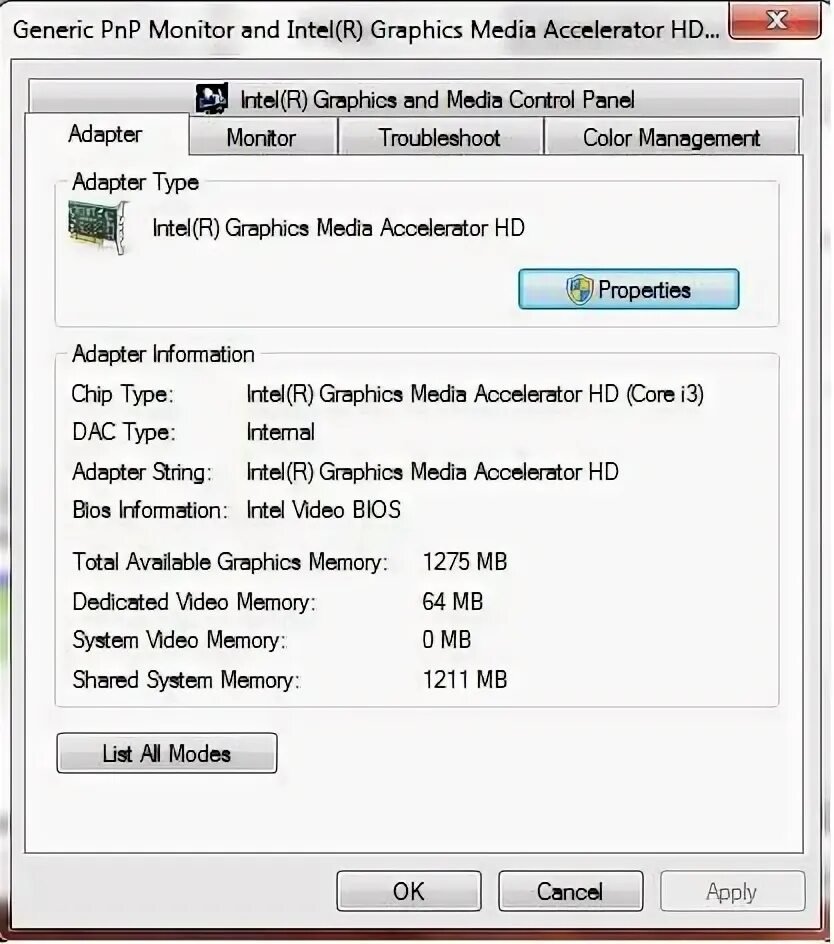The width and height of the screenshot is (834, 944).
Task: Click the dialog title bar text
Action: [366, 30]
